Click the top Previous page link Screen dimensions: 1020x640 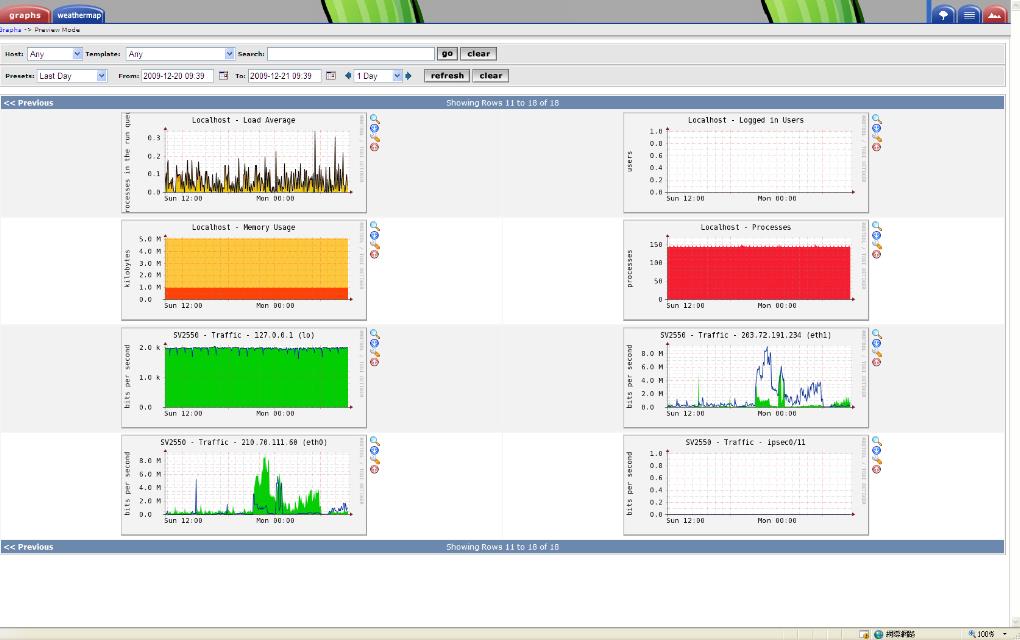tap(28, 103)
